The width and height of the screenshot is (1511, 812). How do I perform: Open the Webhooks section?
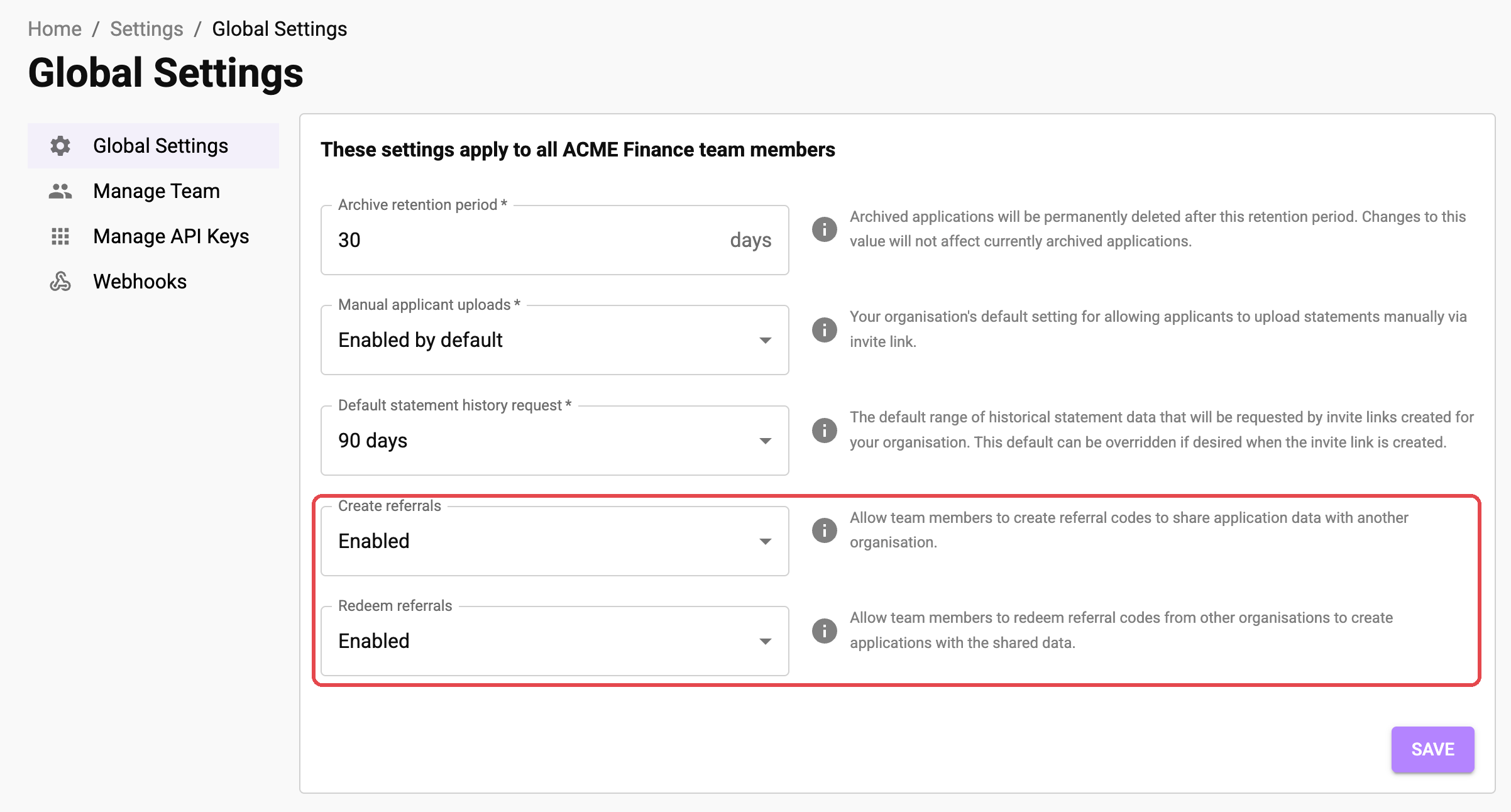point(153,282)
